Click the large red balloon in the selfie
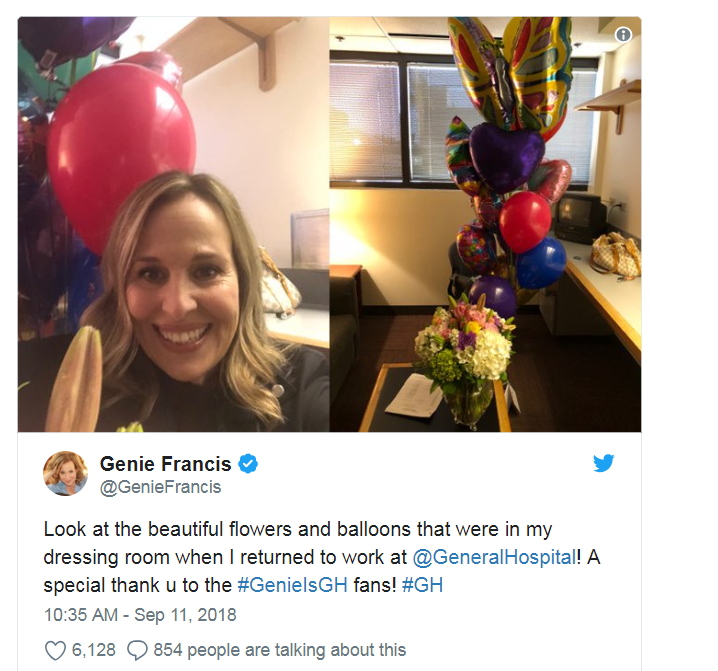Image resolution: width=718 pixels, height=671 pixels. 121,140
